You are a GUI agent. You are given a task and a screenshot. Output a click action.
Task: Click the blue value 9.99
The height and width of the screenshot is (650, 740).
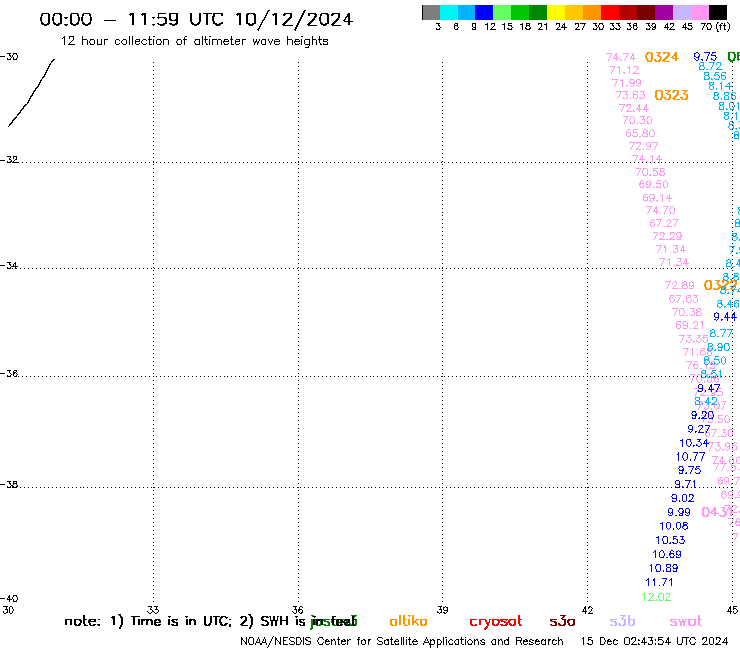coord(679,512)
